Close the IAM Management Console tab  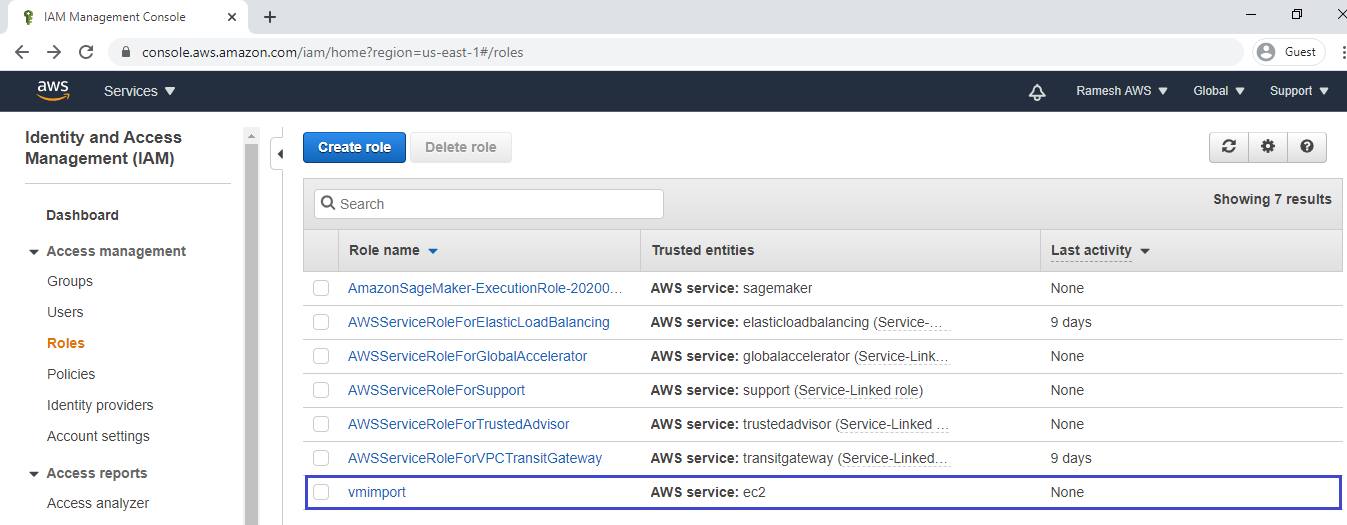click(231, 17)
